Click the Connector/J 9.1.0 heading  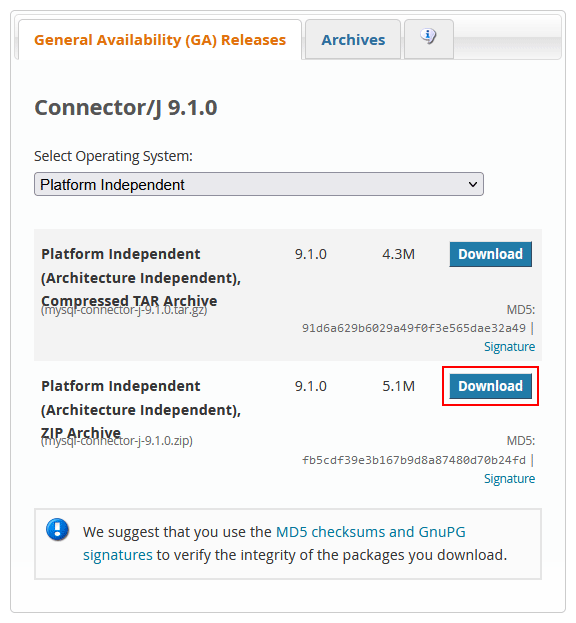pos(126,108)
